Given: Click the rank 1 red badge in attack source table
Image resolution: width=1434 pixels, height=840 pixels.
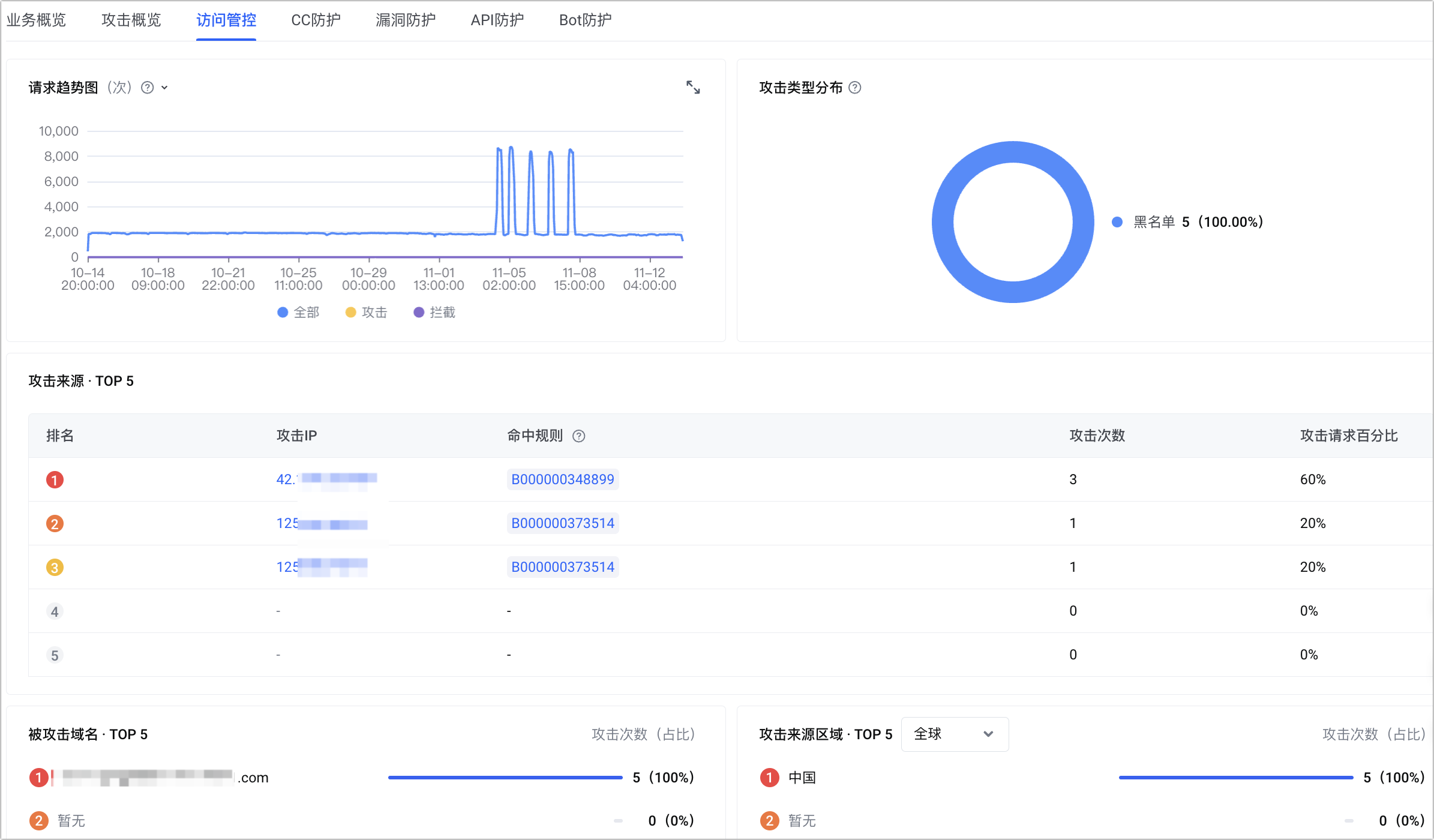Looking at the screenshot, I should 55,479.
